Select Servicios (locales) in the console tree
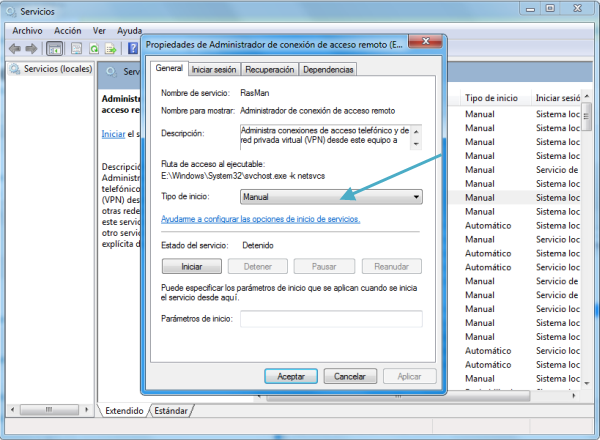Image resolution: width=600 pixels, height=440 pixels. coord(58,69)
